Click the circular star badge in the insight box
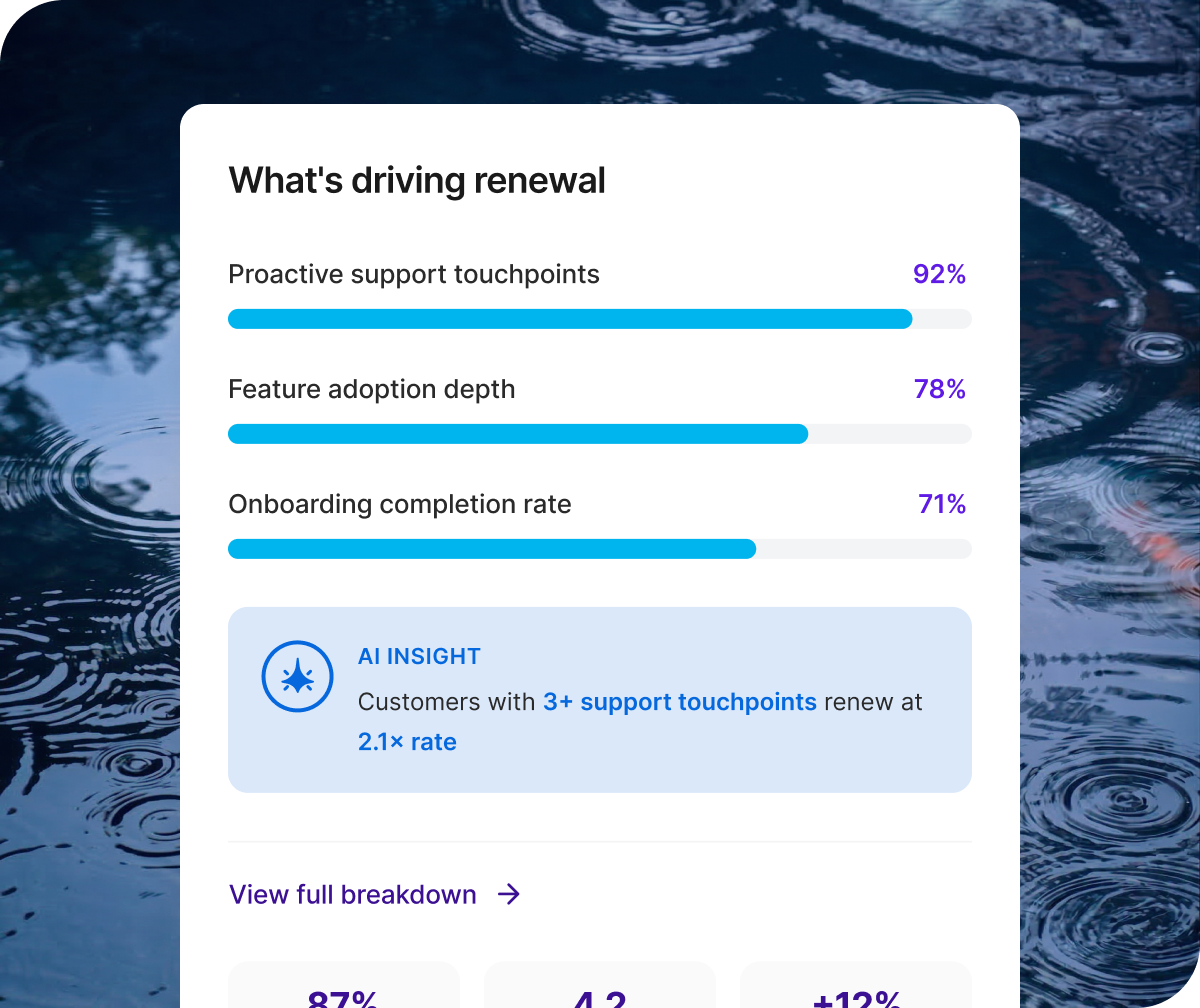This screenshot has height=1008, width=1200. pyautogui.click(x=297, y=676)
